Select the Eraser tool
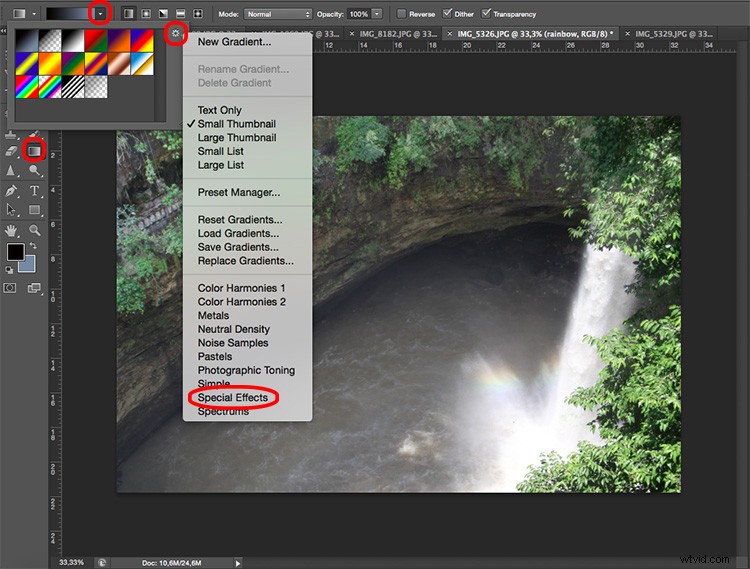The image size is (750, 569). (x=11, y=151)
